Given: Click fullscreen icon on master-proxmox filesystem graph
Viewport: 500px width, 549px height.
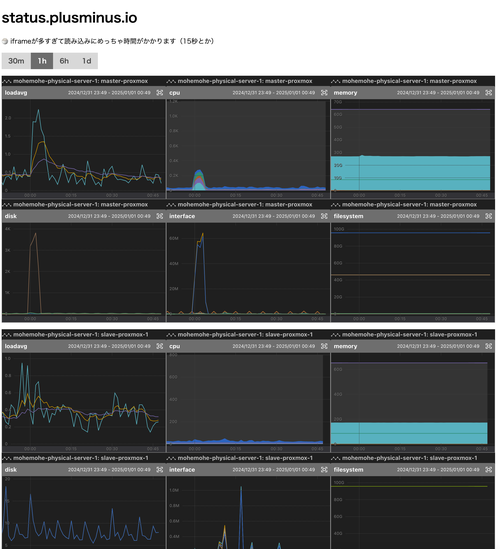Looking at the screenshot, I should 489,216.
